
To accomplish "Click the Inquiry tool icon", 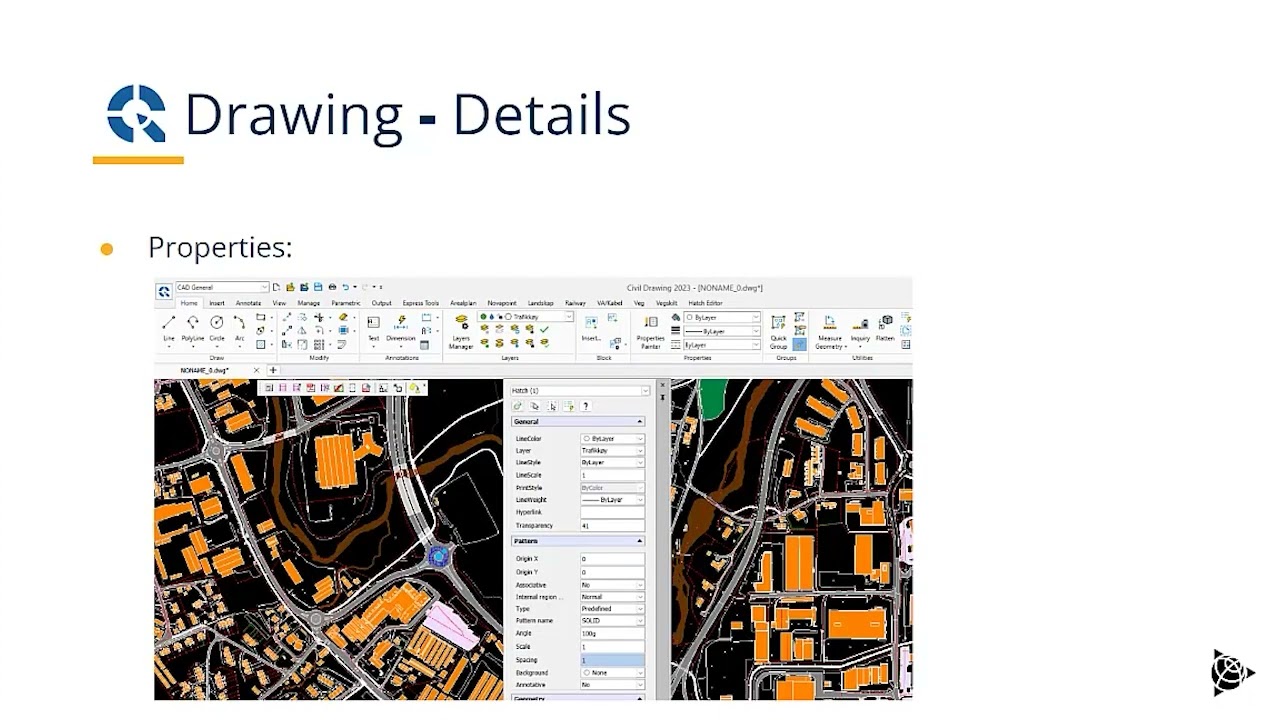I will click(x=860, y=329).
